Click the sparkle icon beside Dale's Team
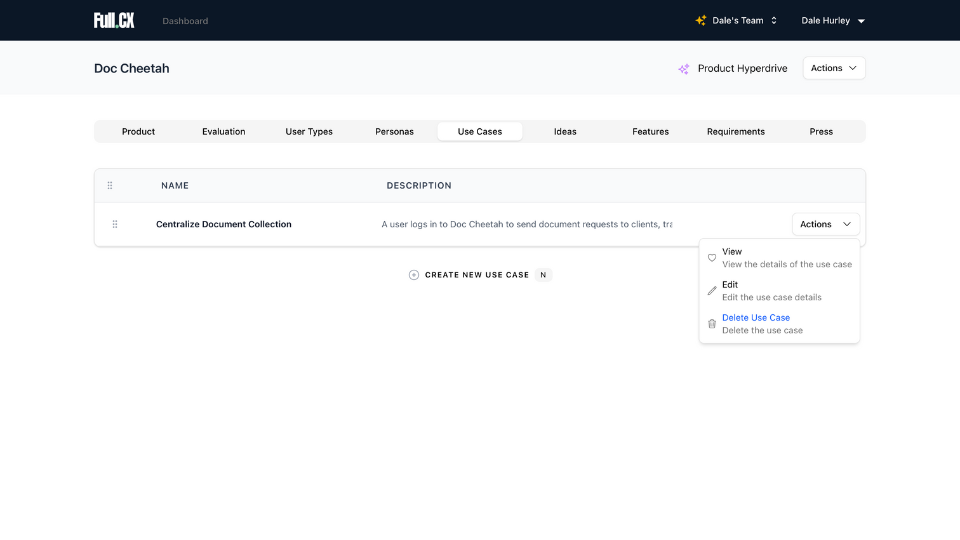 coord(700,20)
